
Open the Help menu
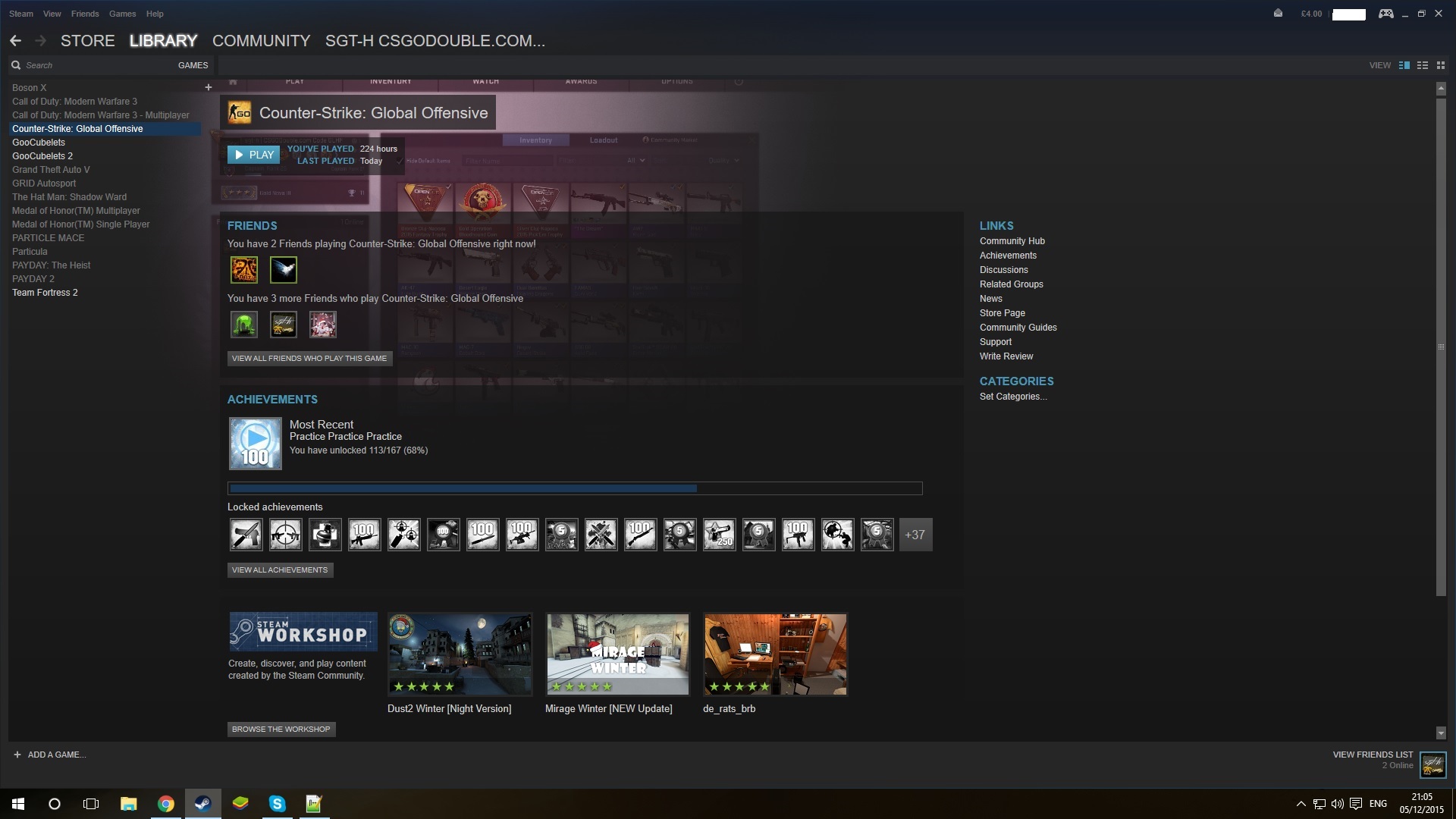pos(155,14)
